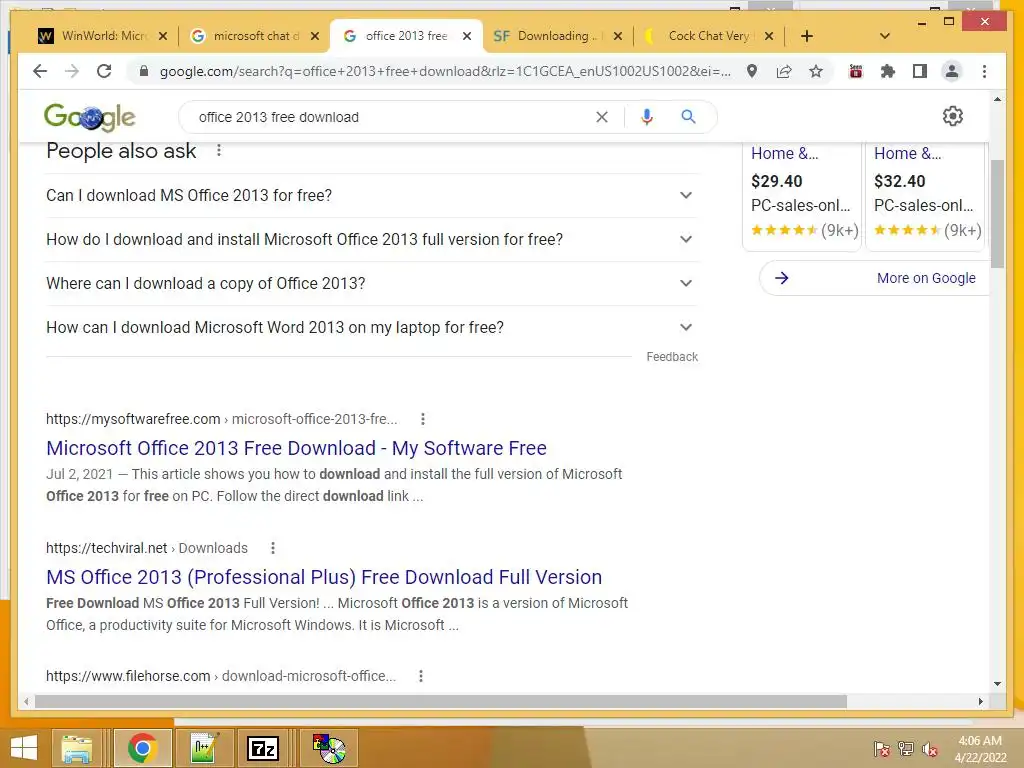Close the microsoft chat tab
This screenshot has width=1024, height=768.
click(x=315, y=36)
